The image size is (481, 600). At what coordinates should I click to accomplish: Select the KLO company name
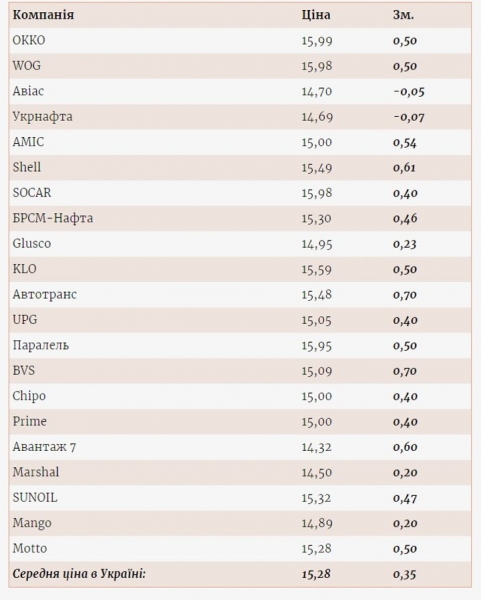(x=24, y=269)
